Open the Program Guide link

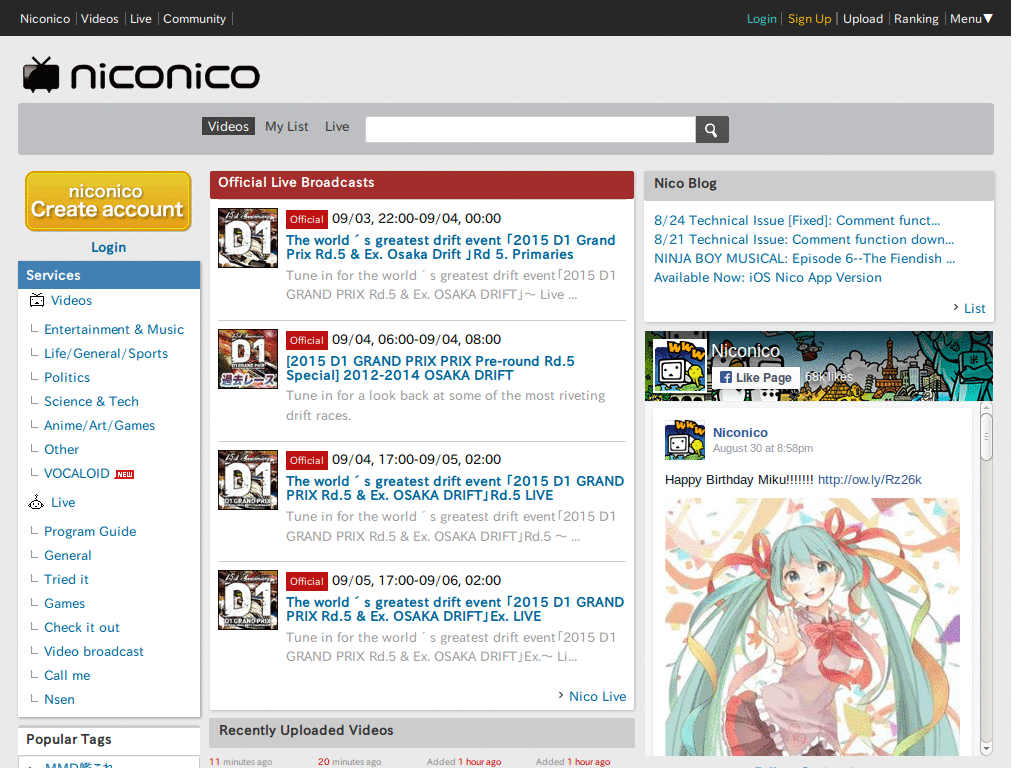(x=90, y=532)
